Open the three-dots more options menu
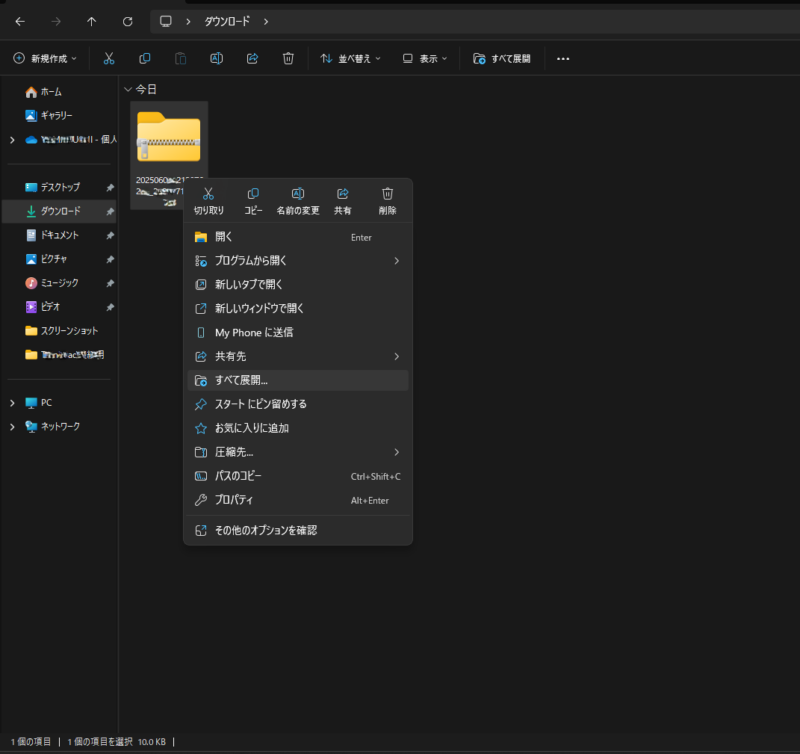Viewport: 800px width, 754px height. [563, 59]
